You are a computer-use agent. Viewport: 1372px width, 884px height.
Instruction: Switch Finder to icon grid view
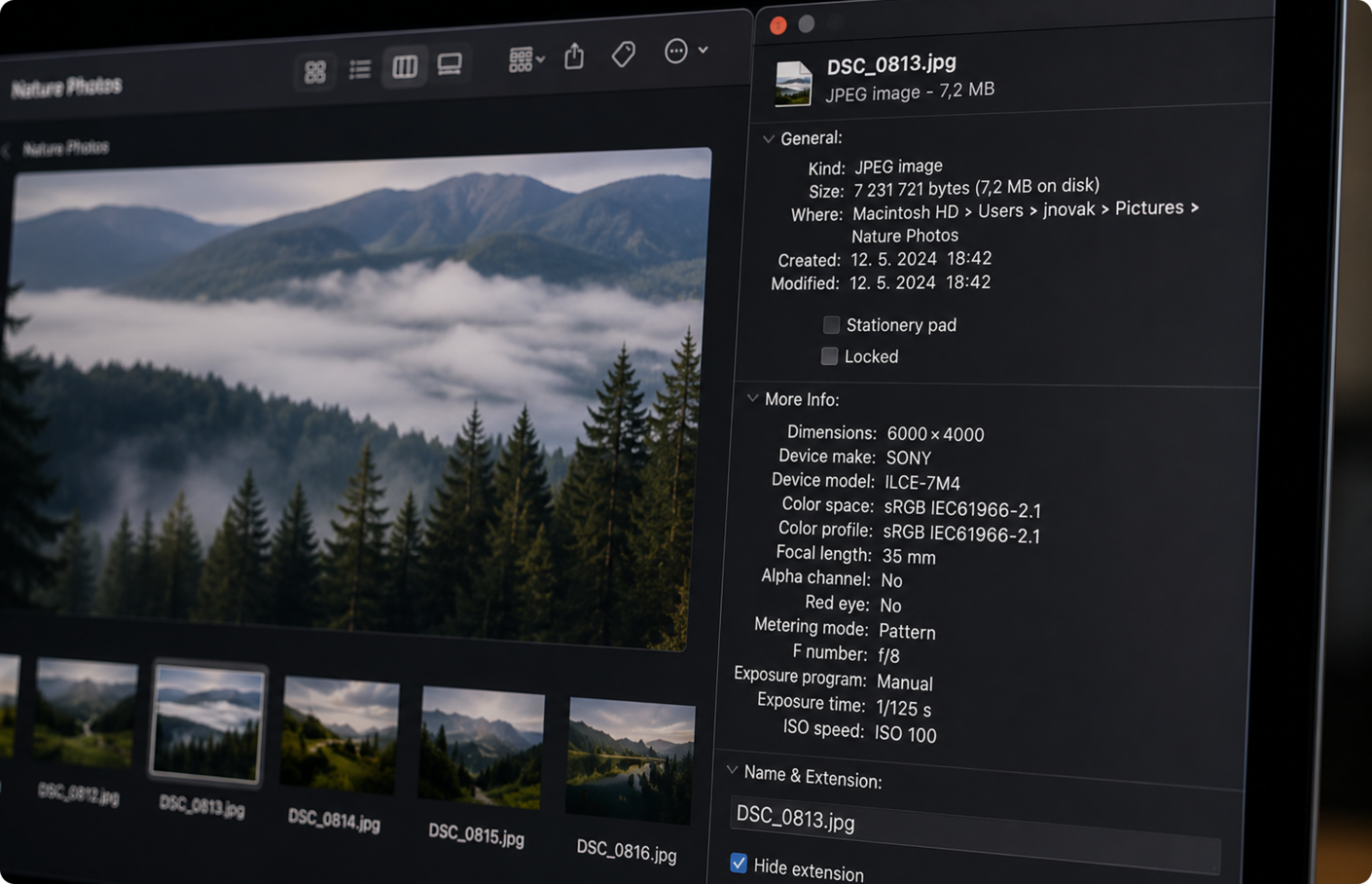[x=314, y=72]
